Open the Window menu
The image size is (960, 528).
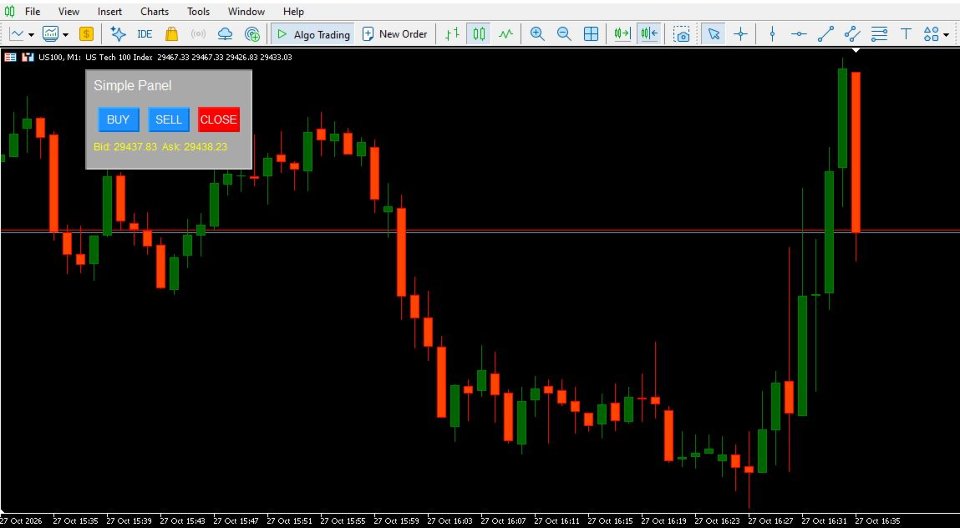(246, 11)
